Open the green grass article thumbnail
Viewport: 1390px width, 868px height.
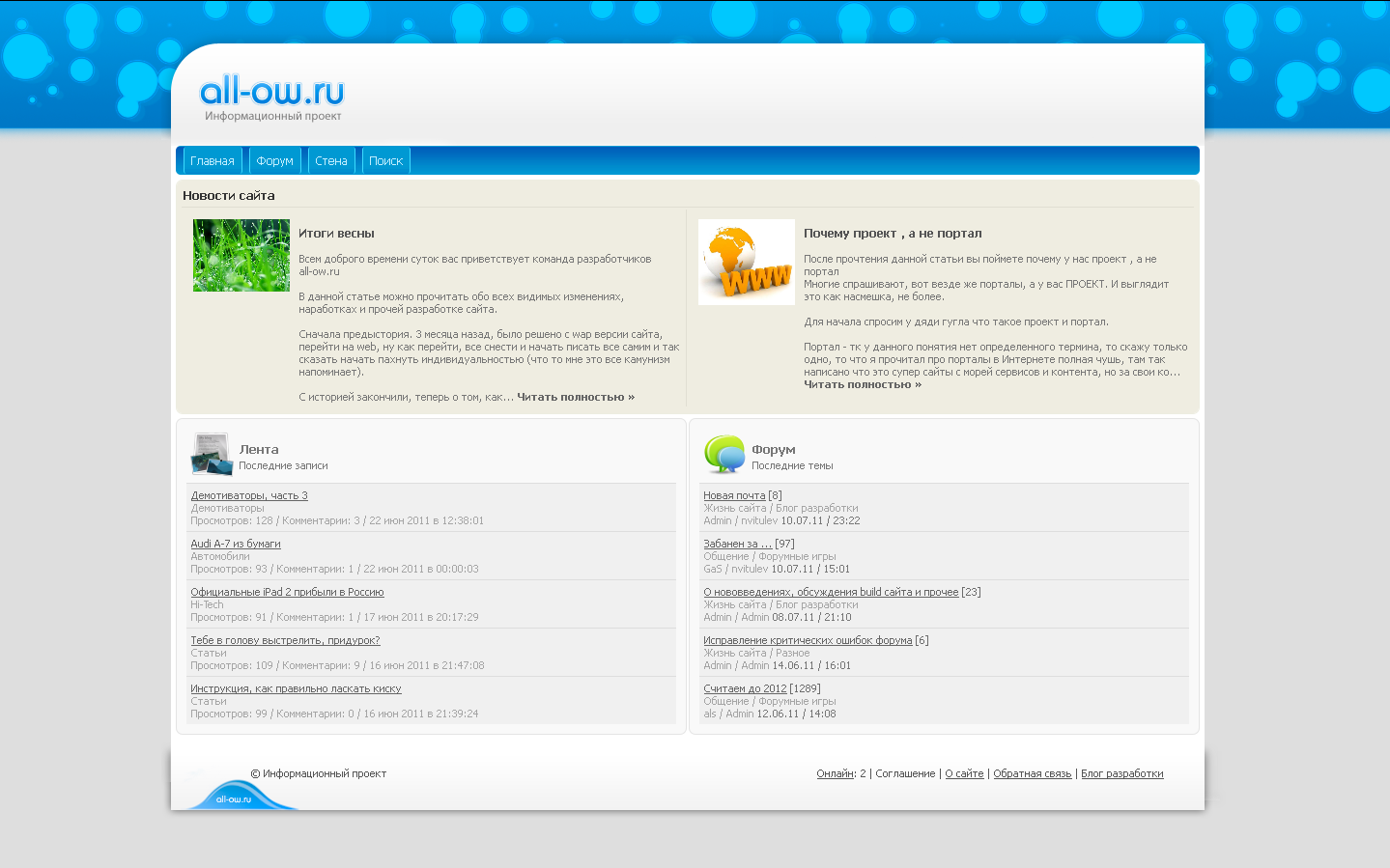pyautogui.click(x=241, y=255)
